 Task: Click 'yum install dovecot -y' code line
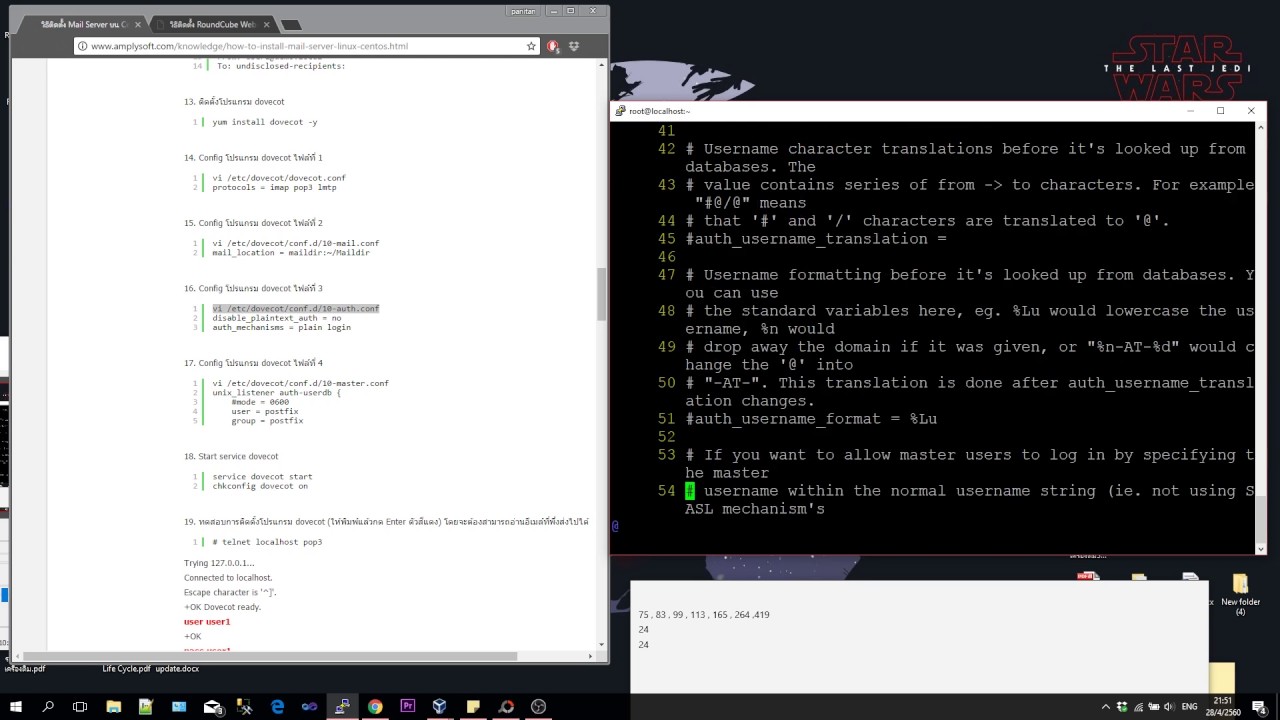pyautogui.click(x=264, y=122)
